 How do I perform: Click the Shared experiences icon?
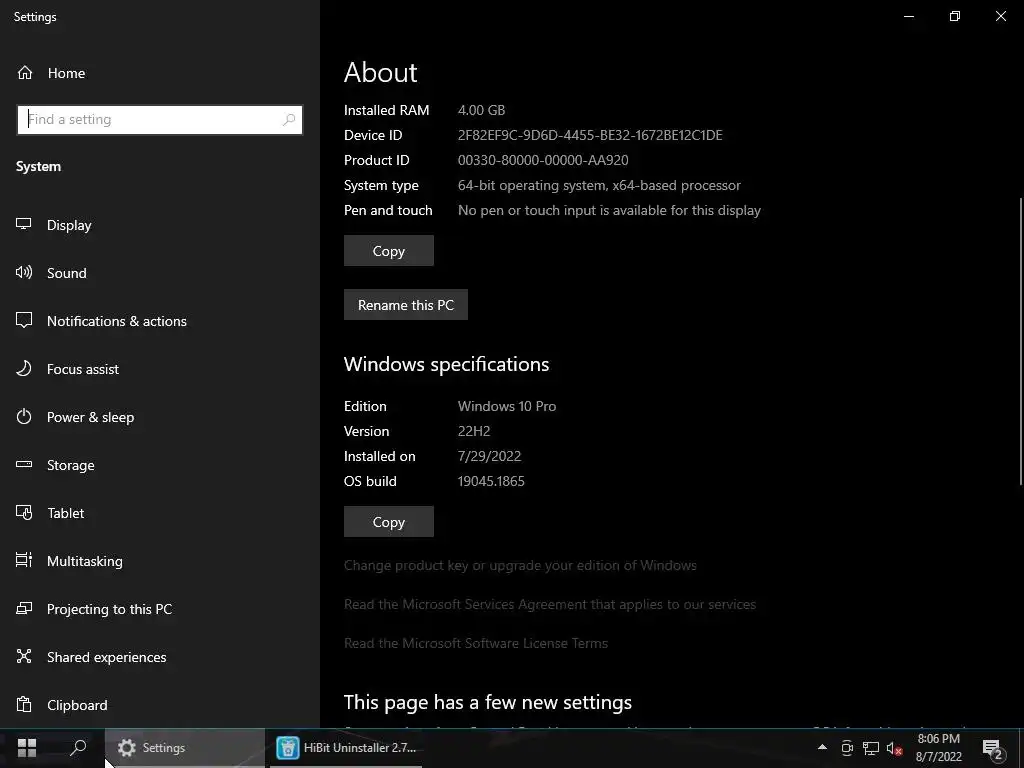pos(24,656)
